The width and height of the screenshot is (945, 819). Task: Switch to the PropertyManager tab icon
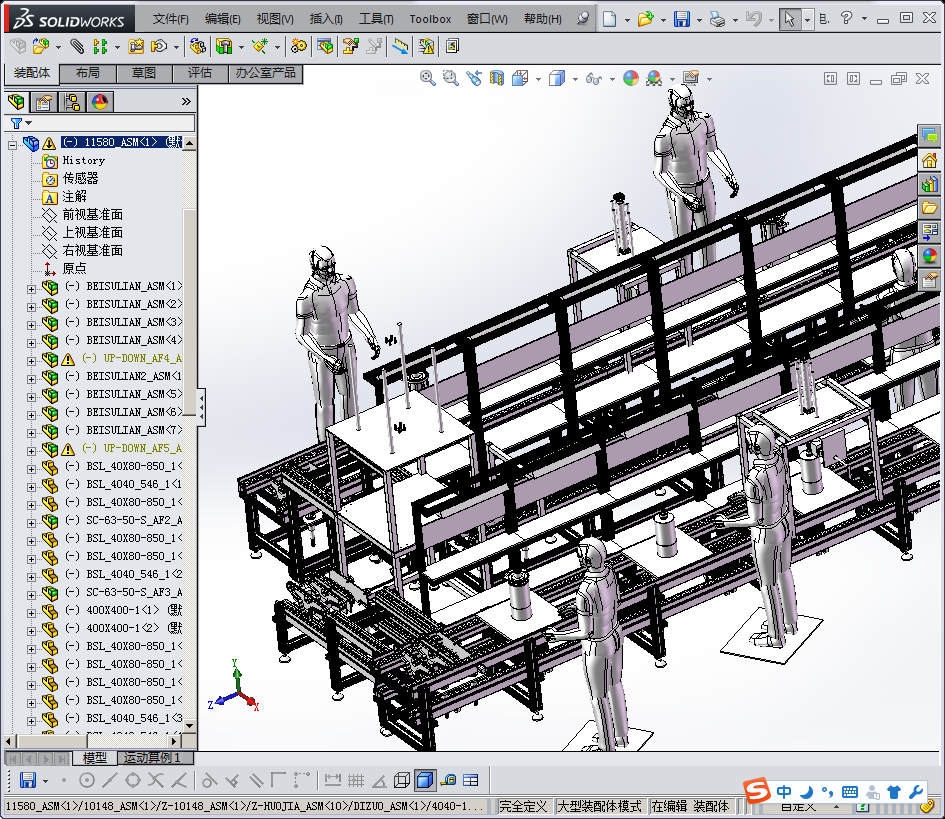point(44,101)
